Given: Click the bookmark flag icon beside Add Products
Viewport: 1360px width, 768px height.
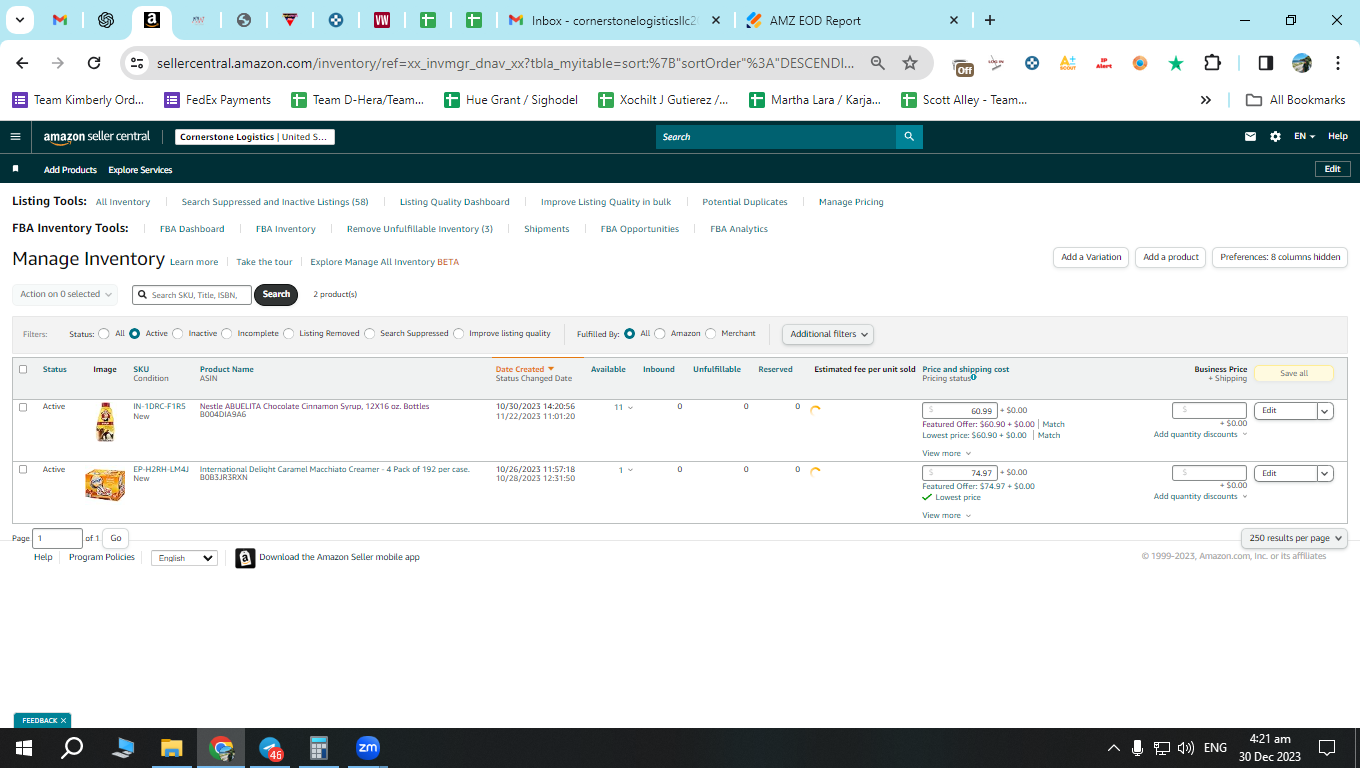Looking at the screenshot, I should click(16, 169).
